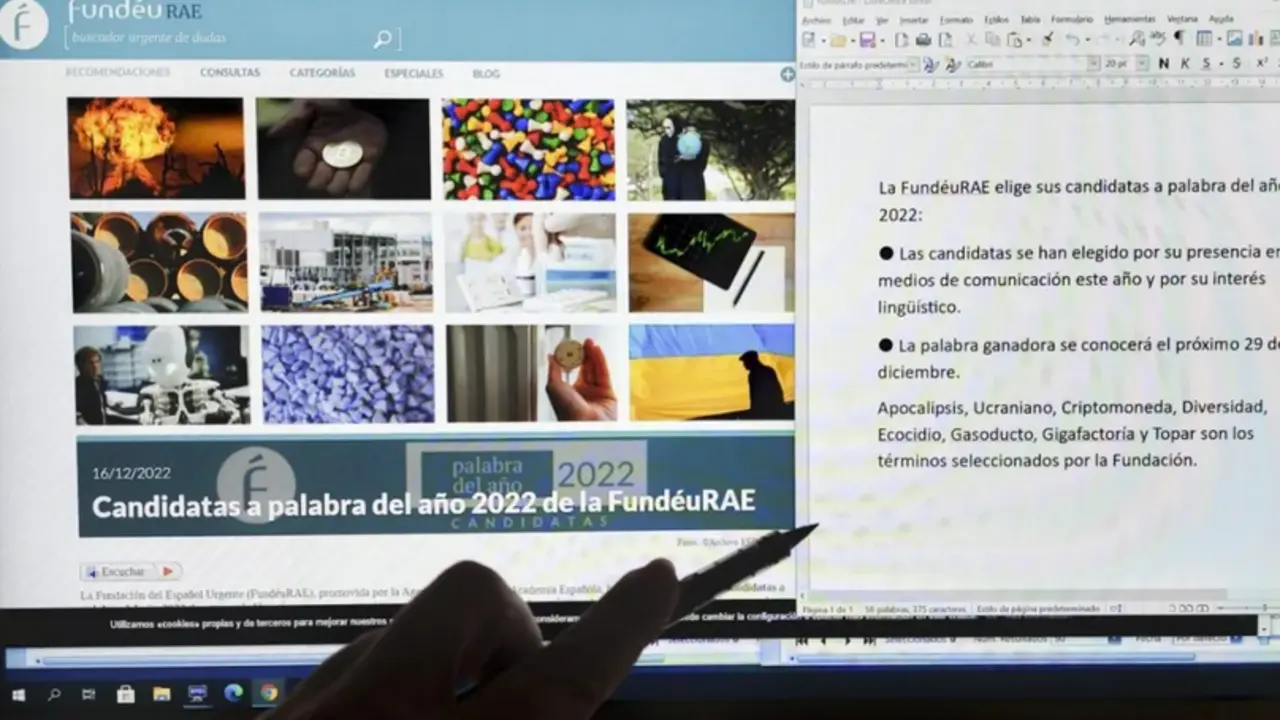Expand the Open file dropdown arrow
The image size is (1280, 720).
(853, 41)
